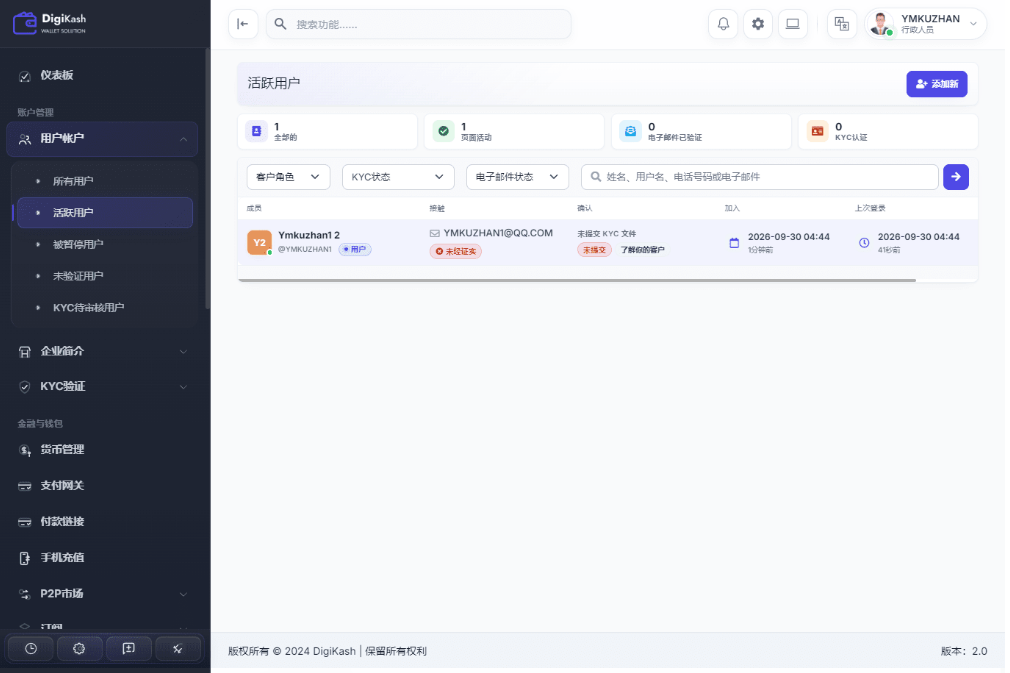Open 仪表板 dashboard in sidebar
The width and height of the screenshot is (1010, 673).
point(57,75)
